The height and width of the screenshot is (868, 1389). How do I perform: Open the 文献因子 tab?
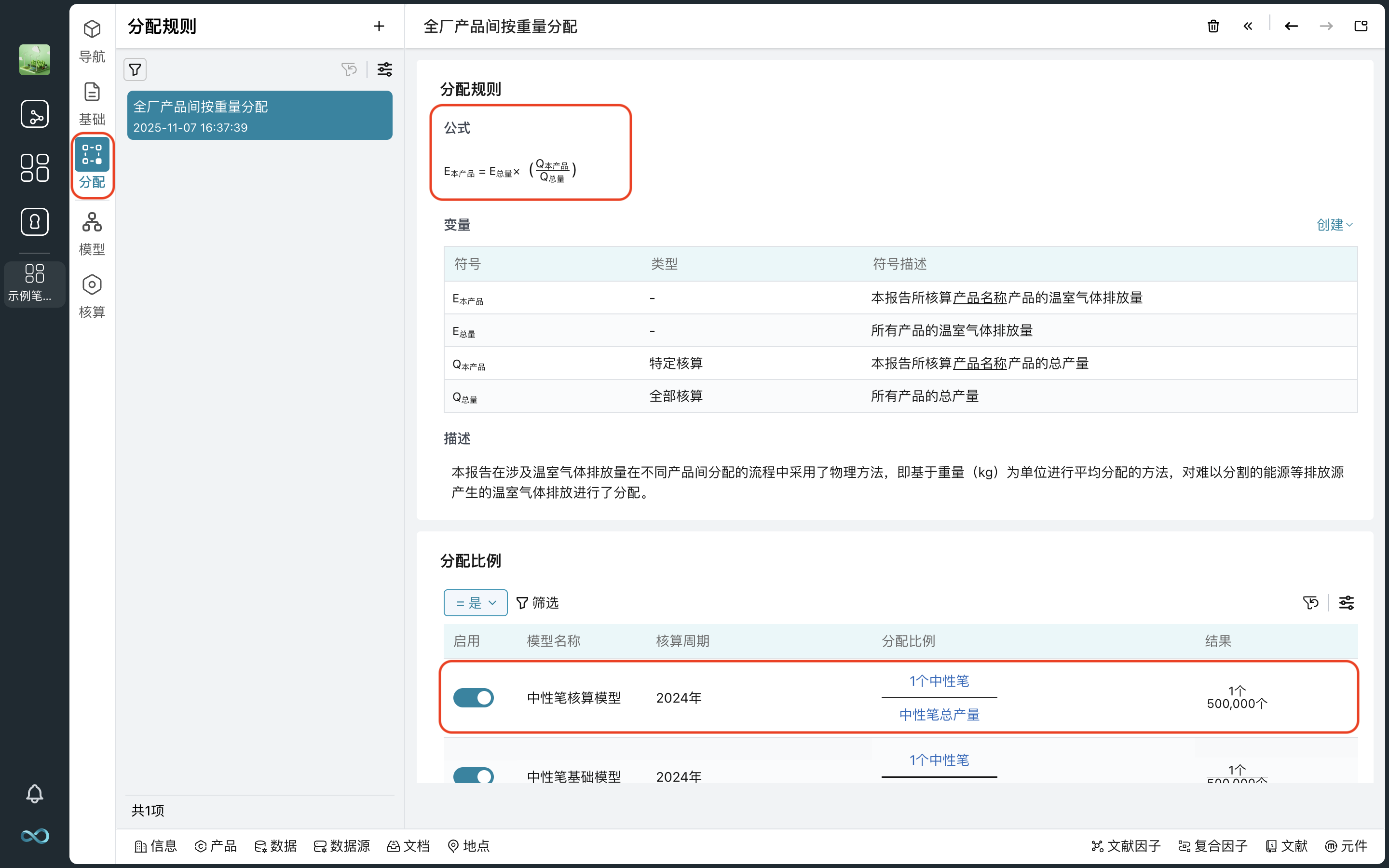tap(1126, 846)
